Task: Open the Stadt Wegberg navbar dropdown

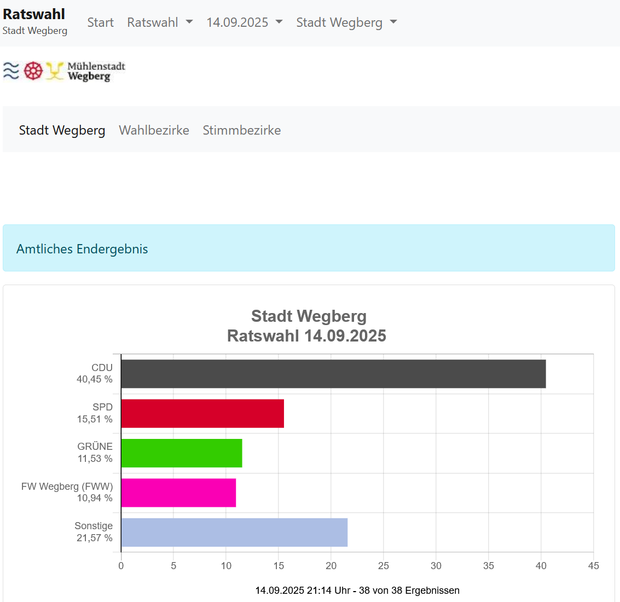Action: point(346,22)
